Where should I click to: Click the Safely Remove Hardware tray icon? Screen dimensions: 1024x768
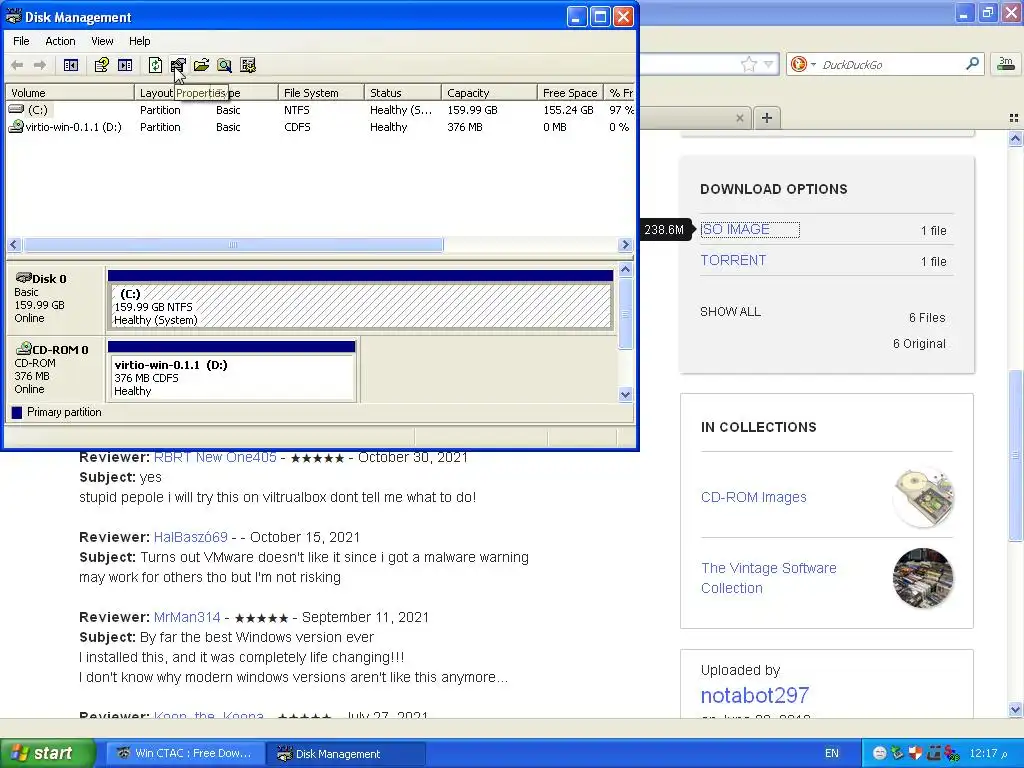click(898, 753)
